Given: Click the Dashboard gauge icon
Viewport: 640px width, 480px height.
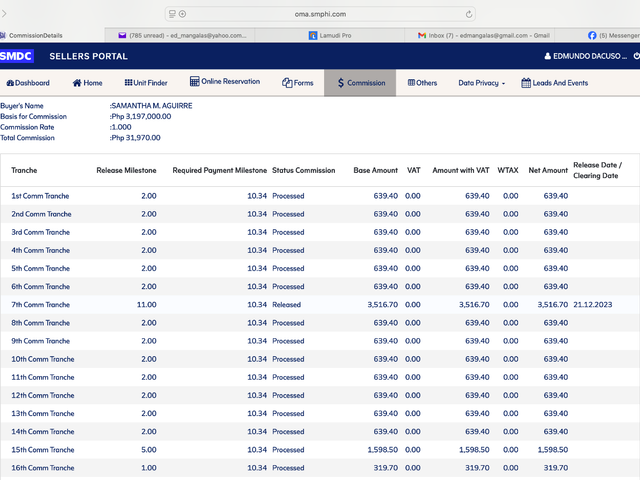Looking at the screenshot, I should coord(10,83).
